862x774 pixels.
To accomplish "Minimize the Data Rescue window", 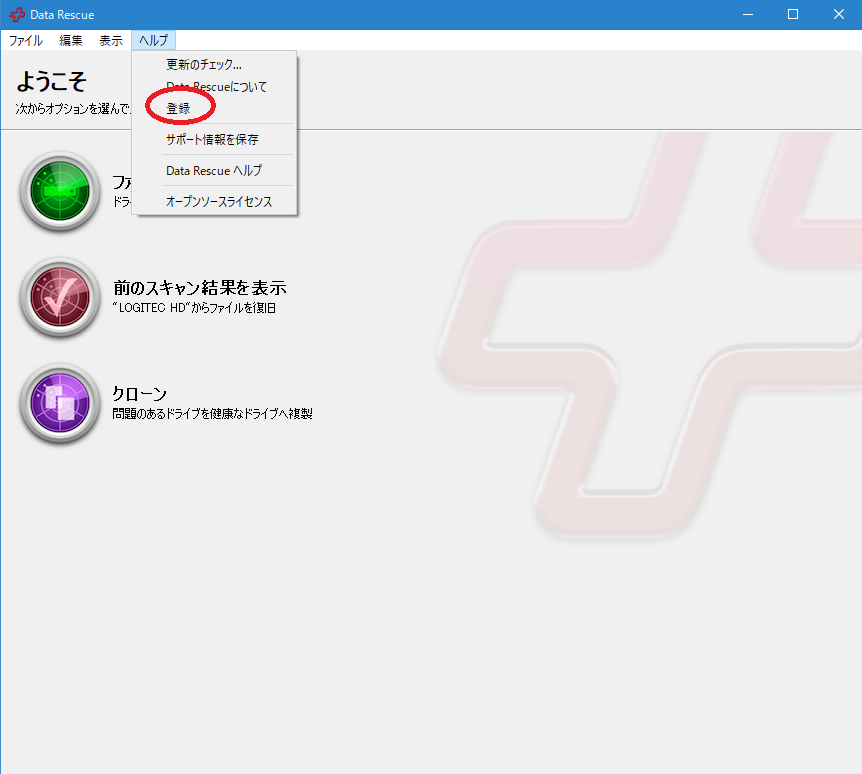I will pyautogui.click(x=746, y=15).
